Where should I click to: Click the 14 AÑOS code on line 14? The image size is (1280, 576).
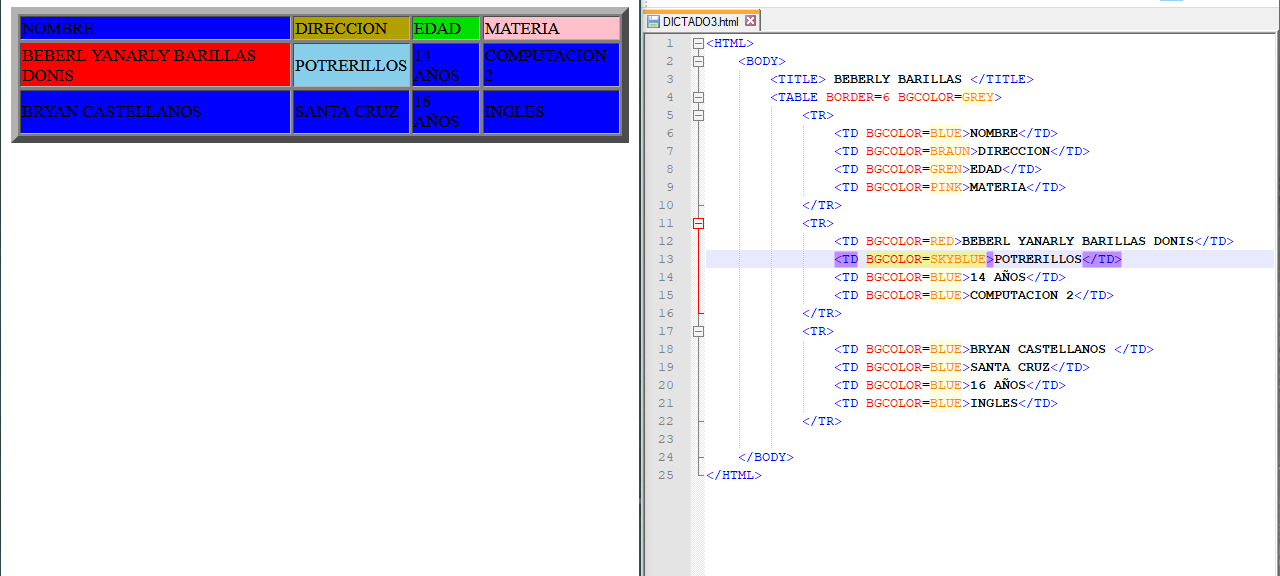coord(950,277)
